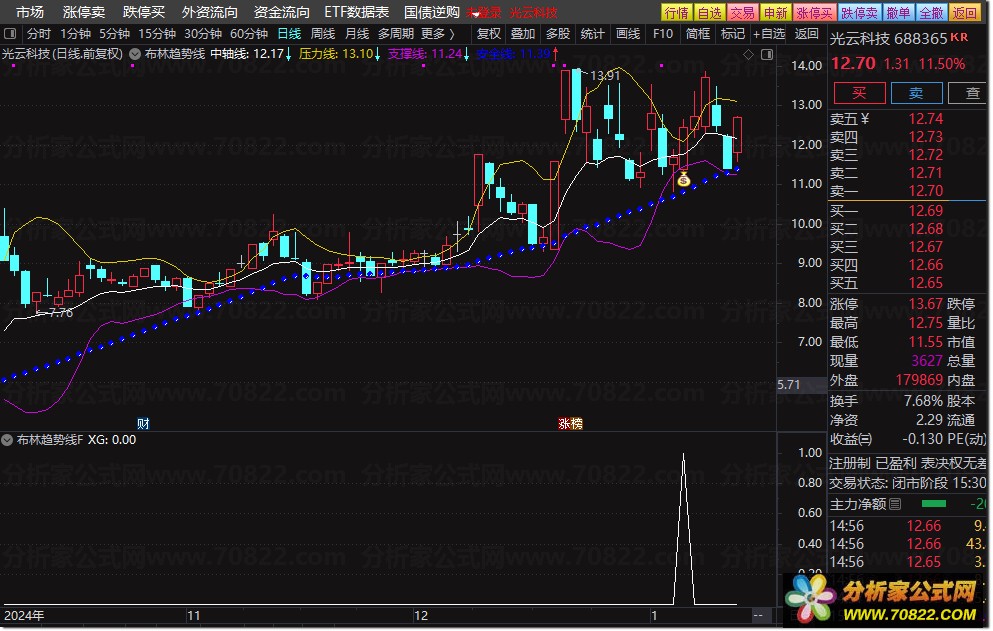Click the KR tag beside stock code
Screen dimensions: 993x631
click(x=959, y=37)
